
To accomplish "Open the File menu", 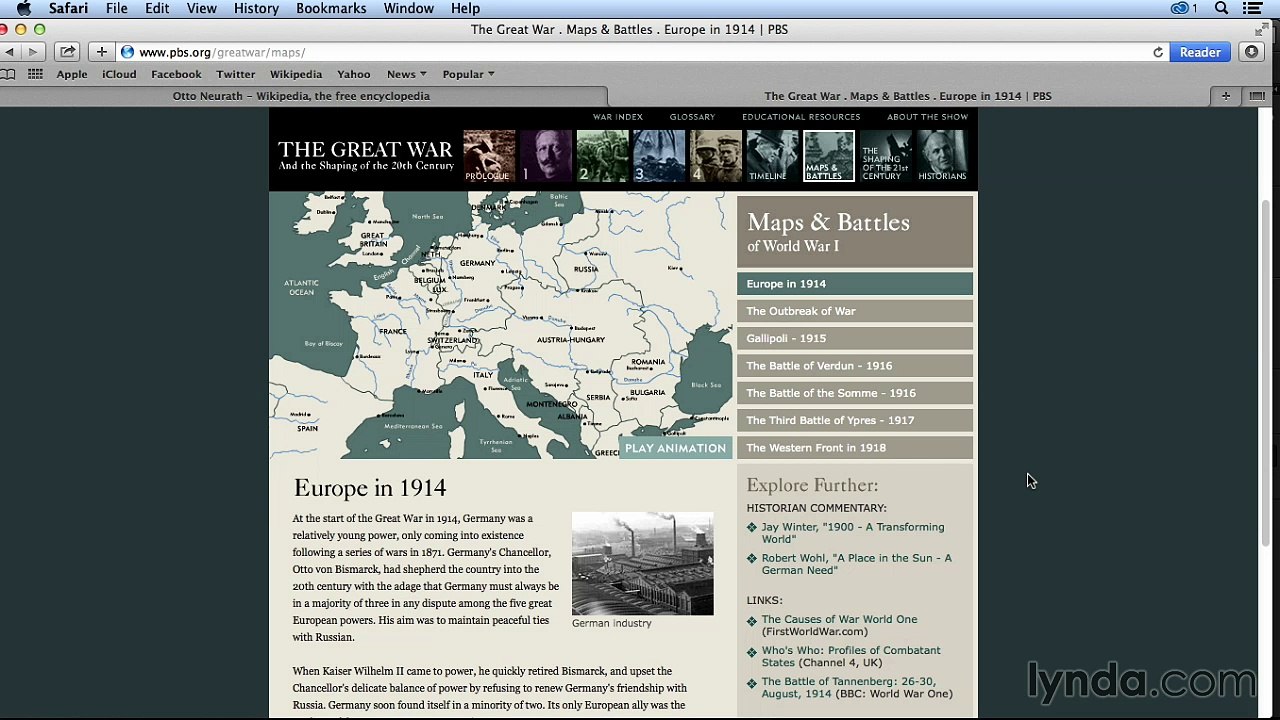I will pos(117,8).
